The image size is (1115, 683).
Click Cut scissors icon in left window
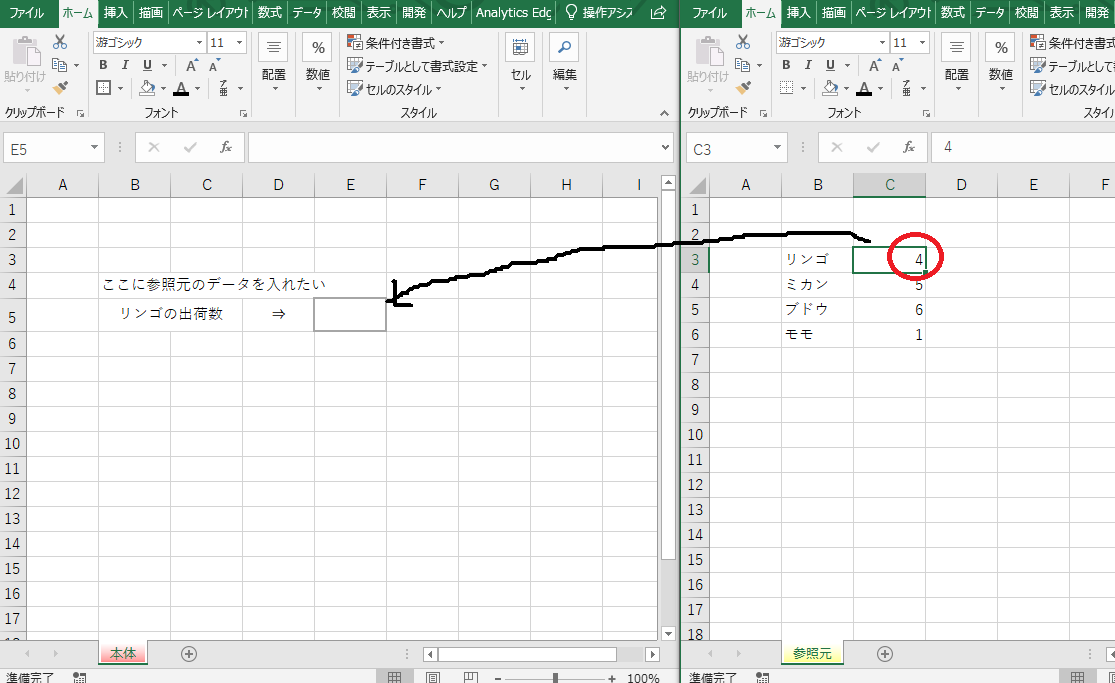pos(60,43)
